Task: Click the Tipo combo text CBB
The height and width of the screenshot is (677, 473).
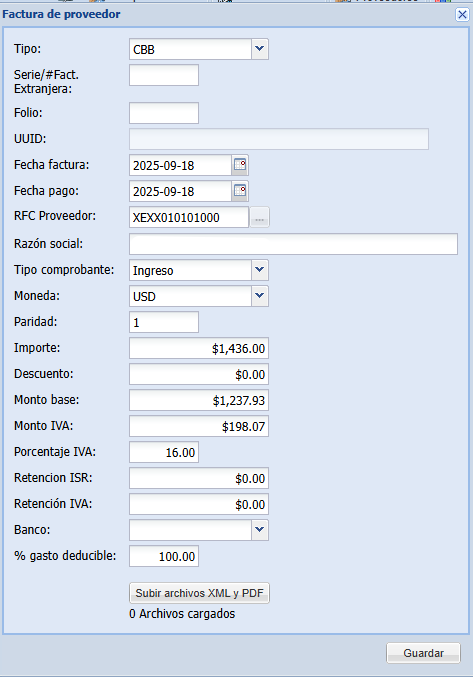Action: (x=190, y=49)
